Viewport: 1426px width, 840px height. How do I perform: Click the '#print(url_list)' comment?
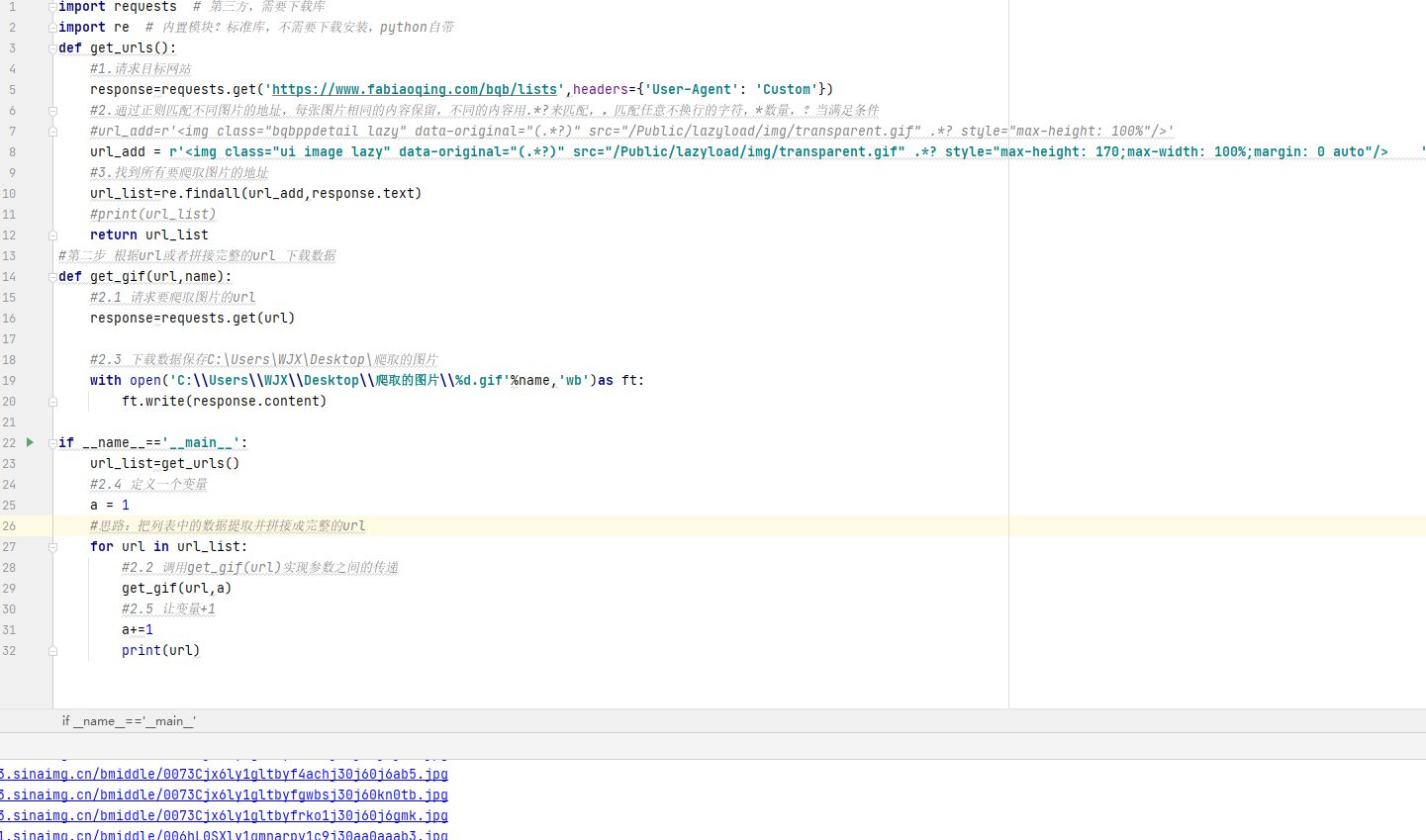point(153,214)
